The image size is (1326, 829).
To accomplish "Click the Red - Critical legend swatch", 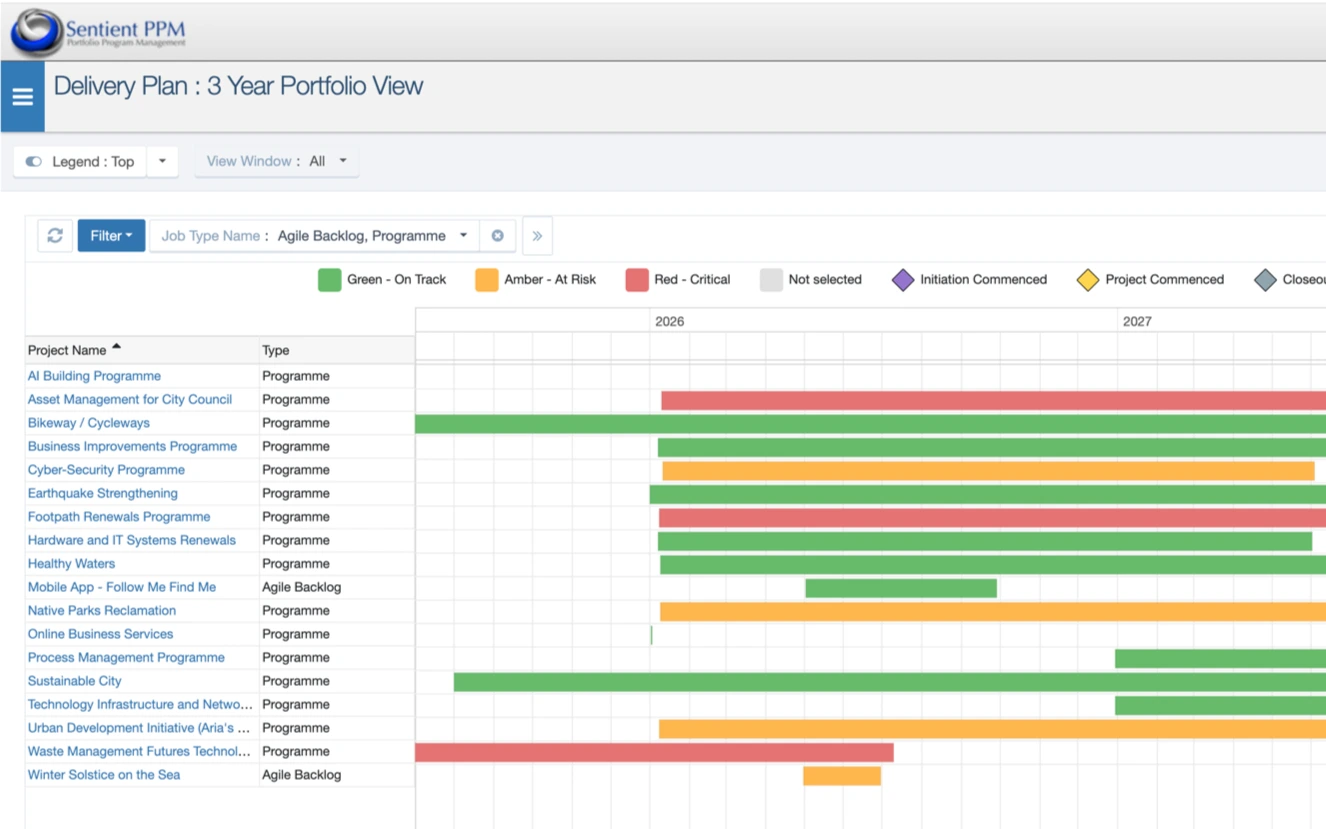I will click(637, 280).
